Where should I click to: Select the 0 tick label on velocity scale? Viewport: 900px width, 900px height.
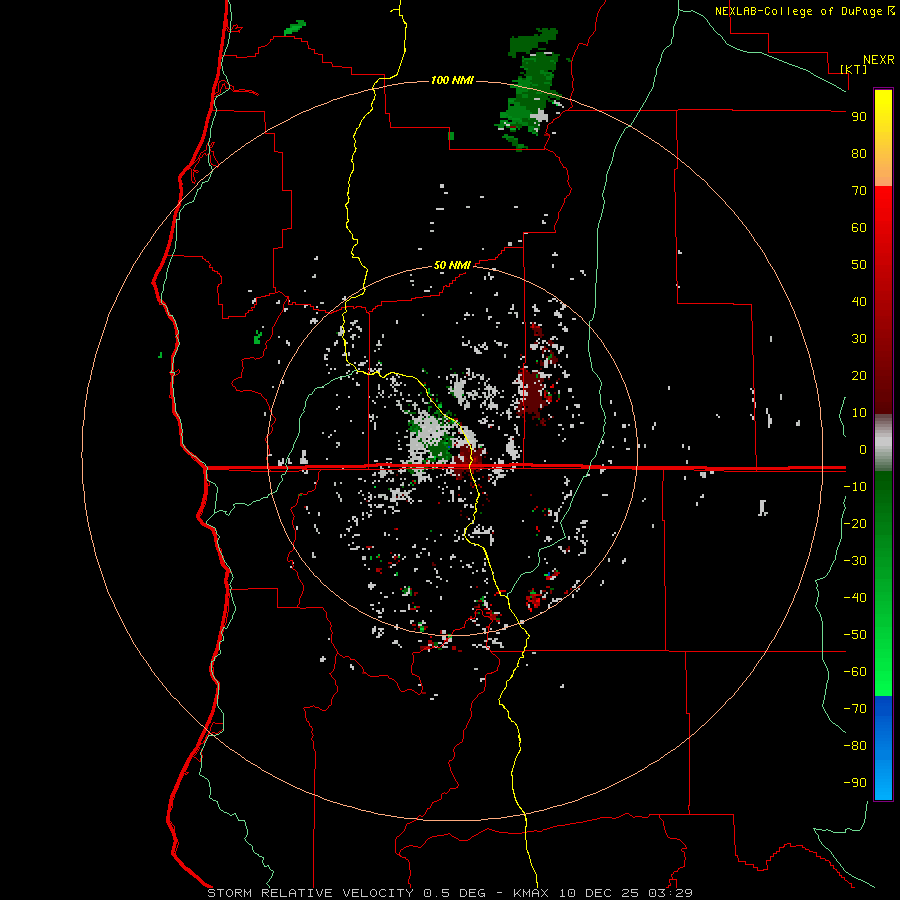coord(863,450)
